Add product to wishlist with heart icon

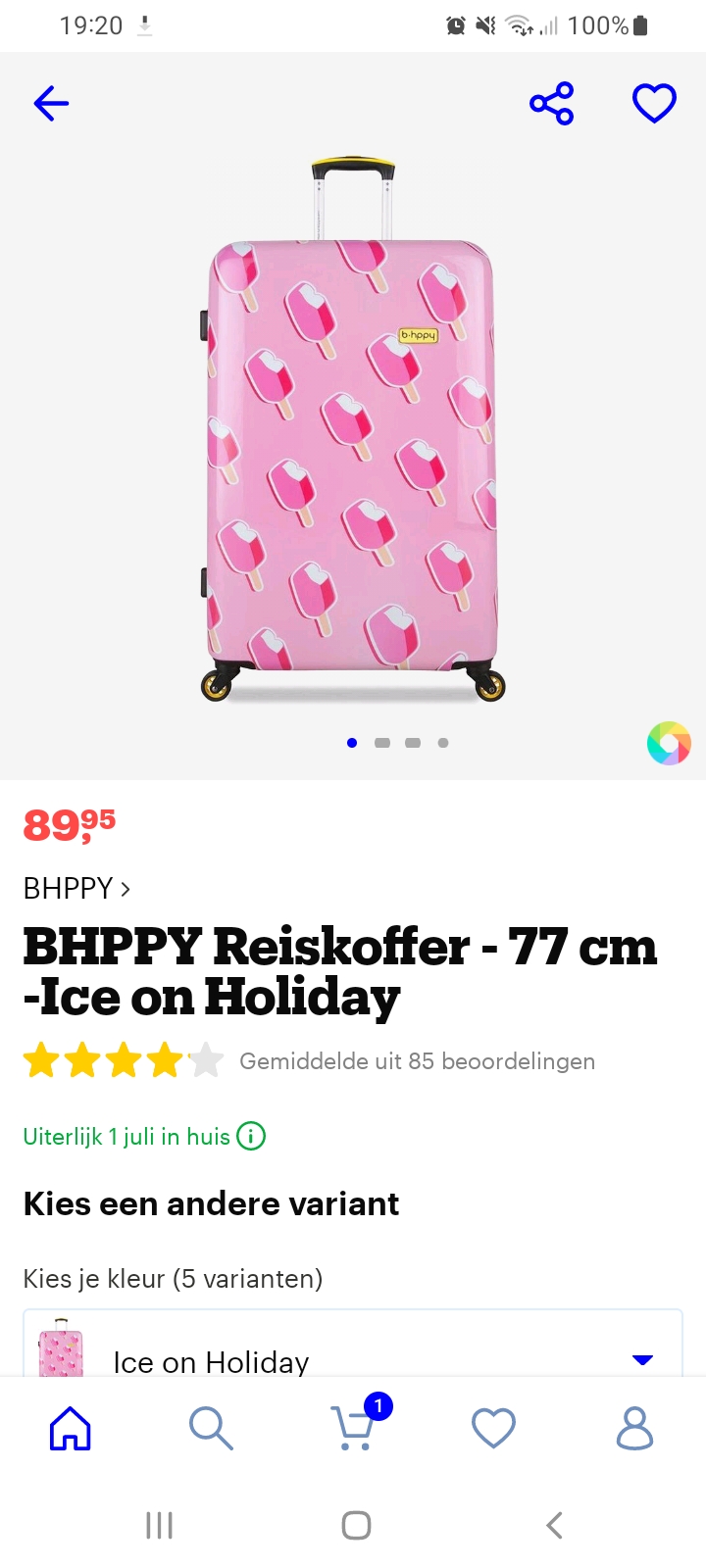click(654, 103)
